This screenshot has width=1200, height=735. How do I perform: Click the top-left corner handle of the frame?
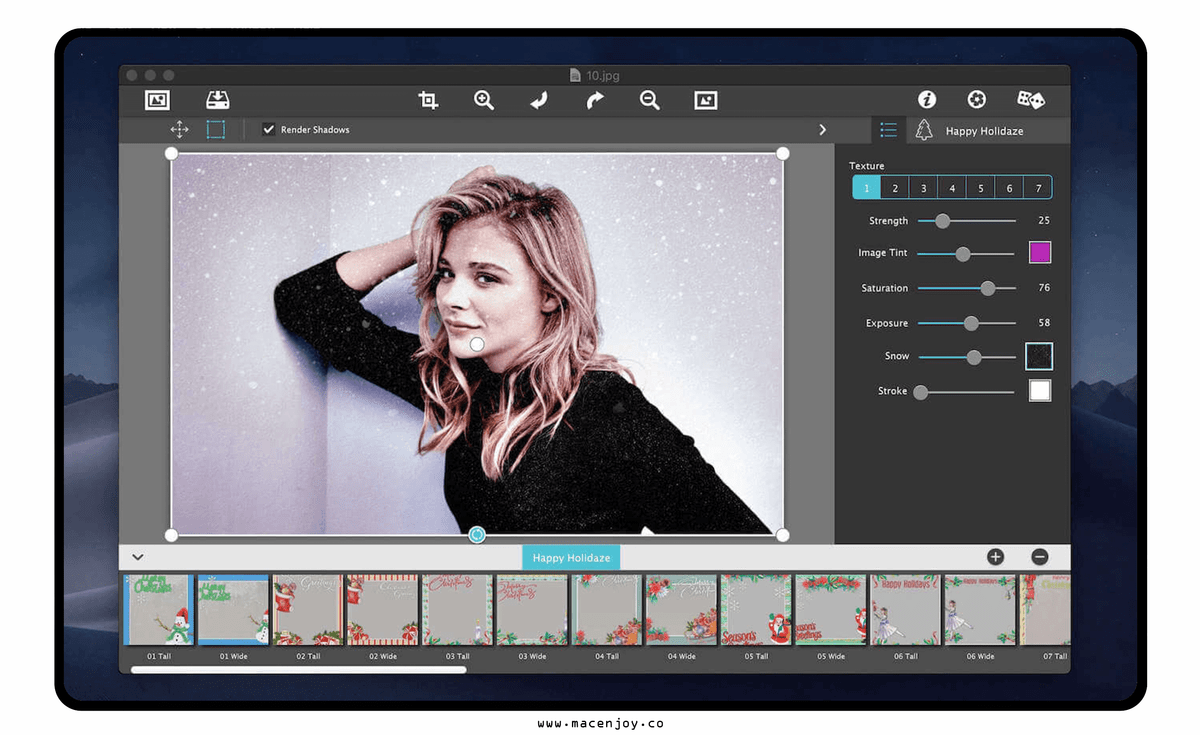[171, 153]
